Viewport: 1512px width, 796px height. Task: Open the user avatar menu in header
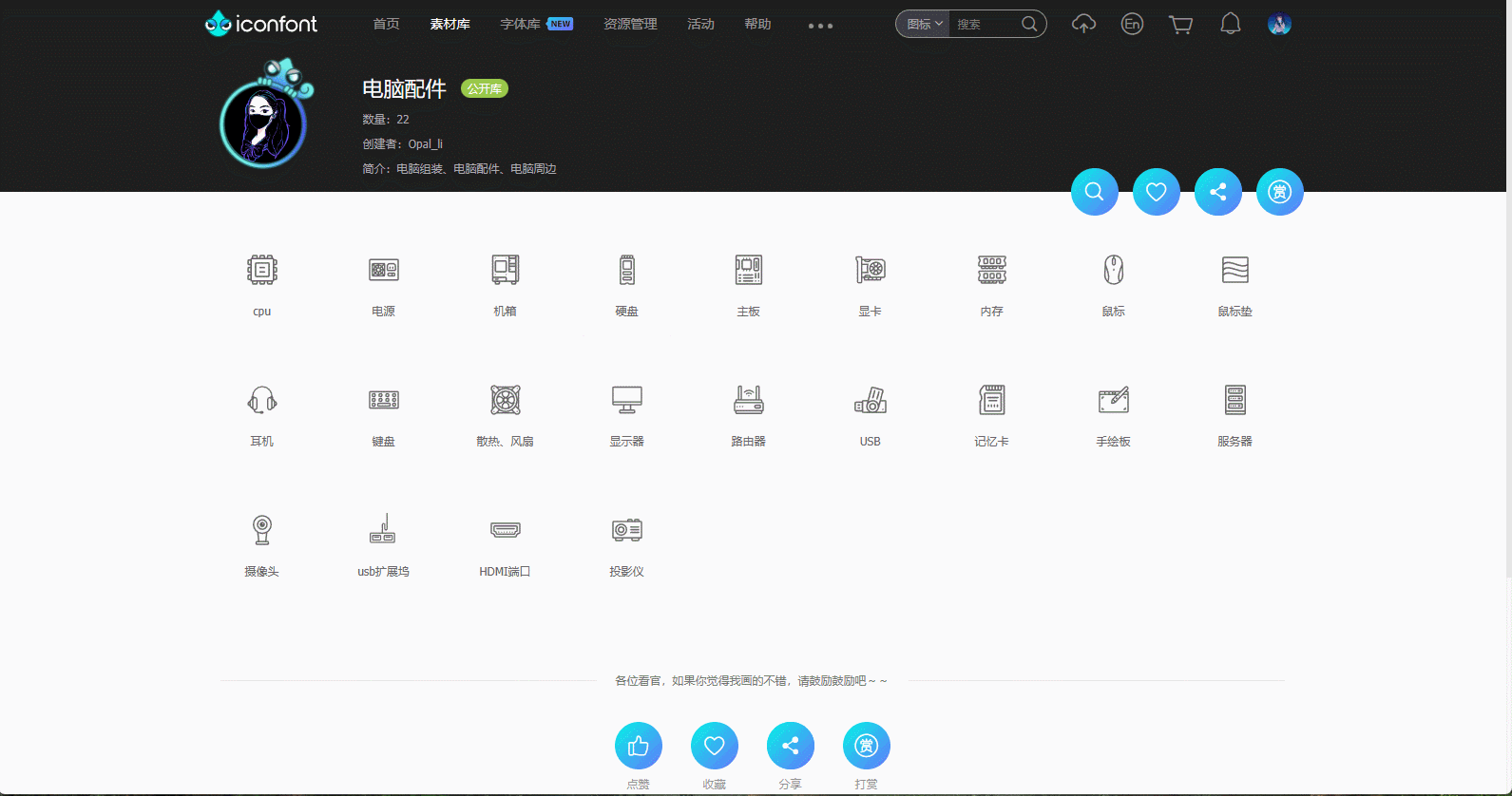click(x=1279, y=25)
